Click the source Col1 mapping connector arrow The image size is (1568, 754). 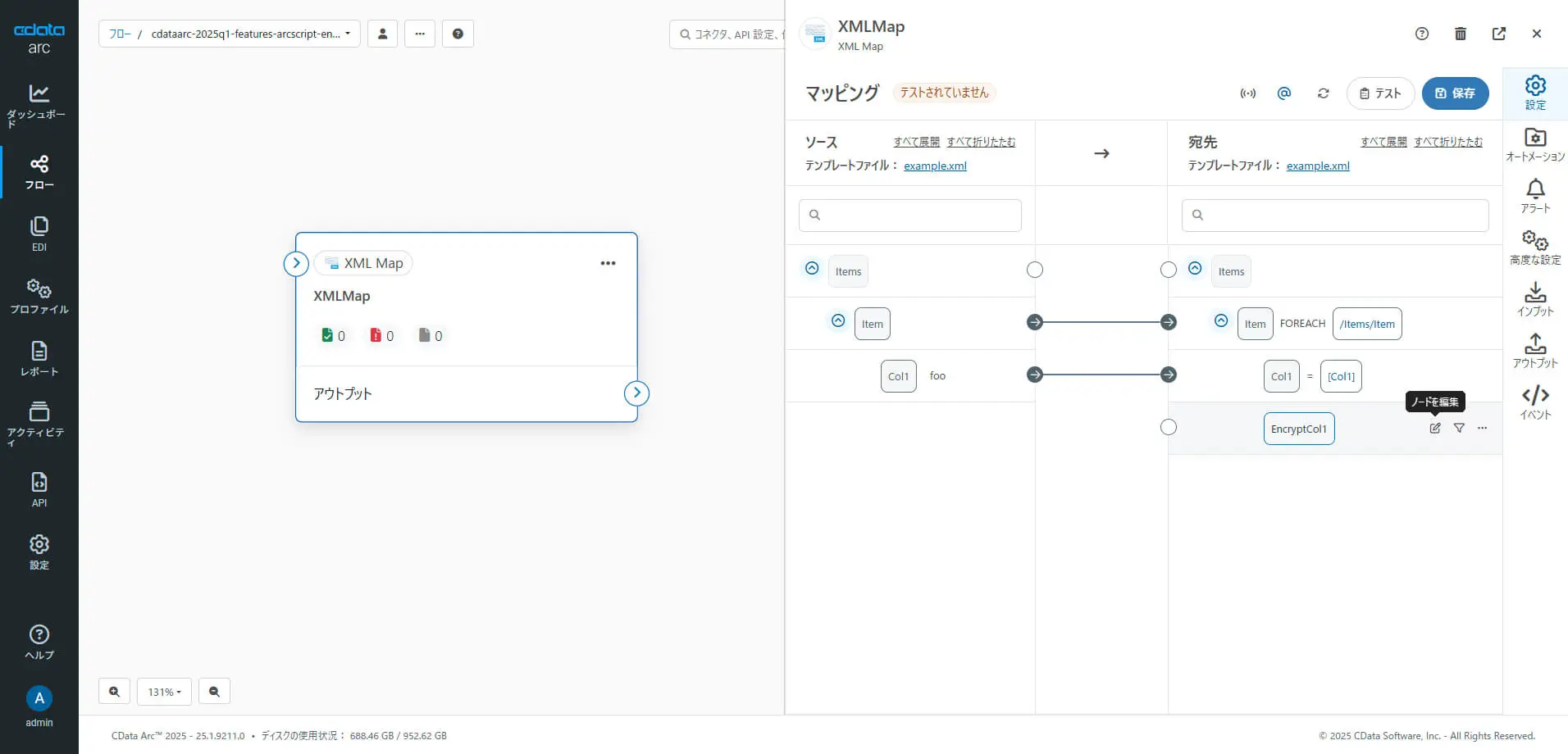1035,375
